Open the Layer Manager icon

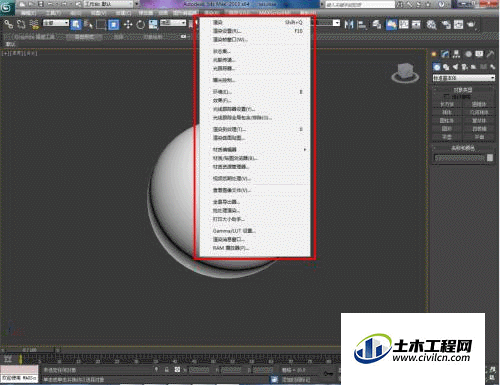(x=377, y=24)
